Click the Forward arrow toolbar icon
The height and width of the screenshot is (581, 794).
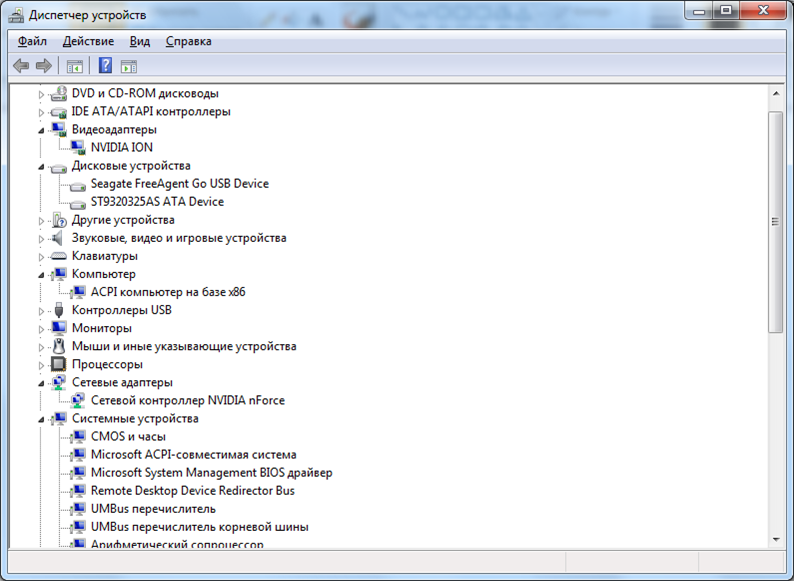click(44, 65)
